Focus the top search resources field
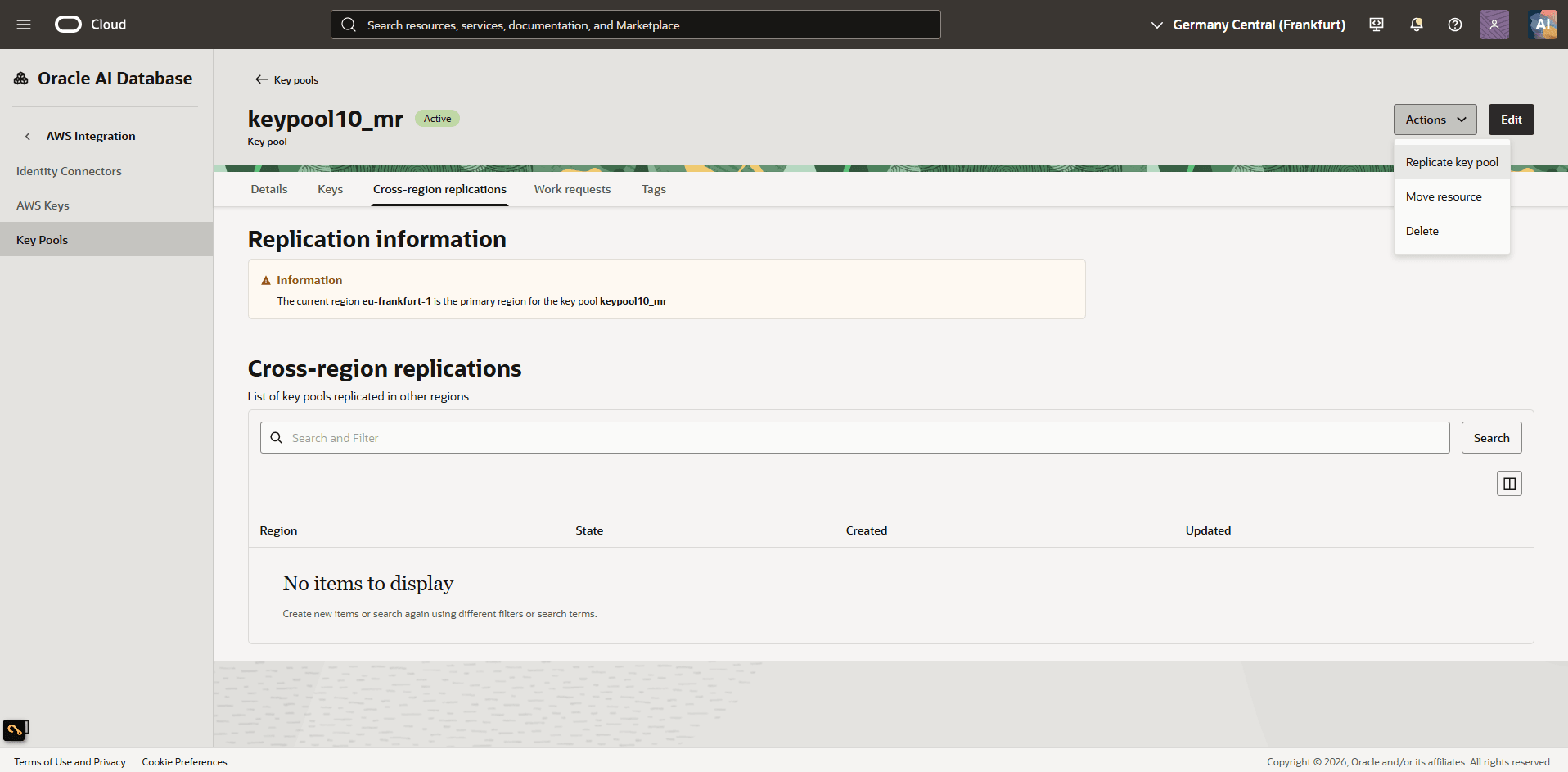Viewport: 1568px width, 772px height. pos(635,25)
